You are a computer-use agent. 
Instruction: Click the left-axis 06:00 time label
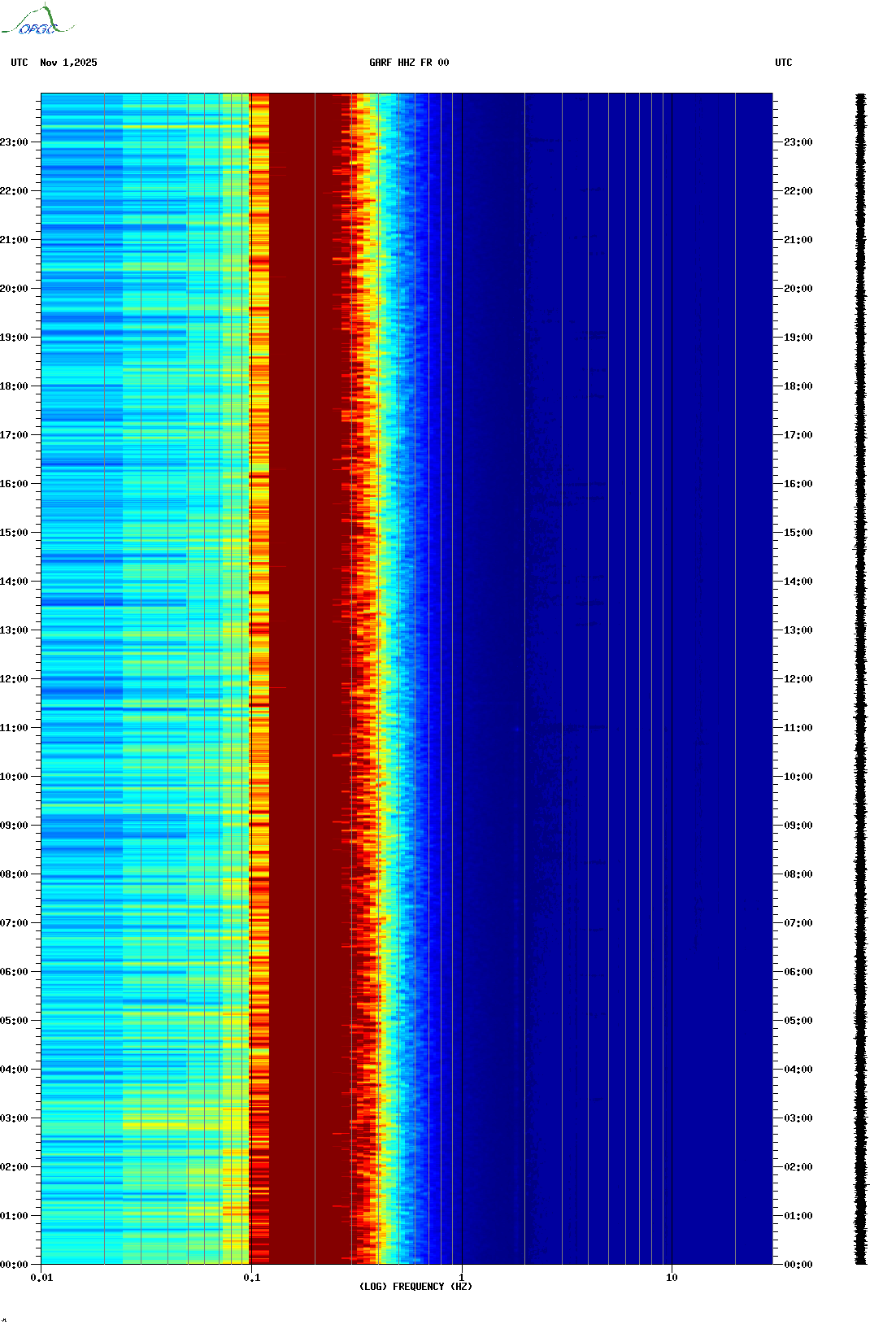coord(14,972)
